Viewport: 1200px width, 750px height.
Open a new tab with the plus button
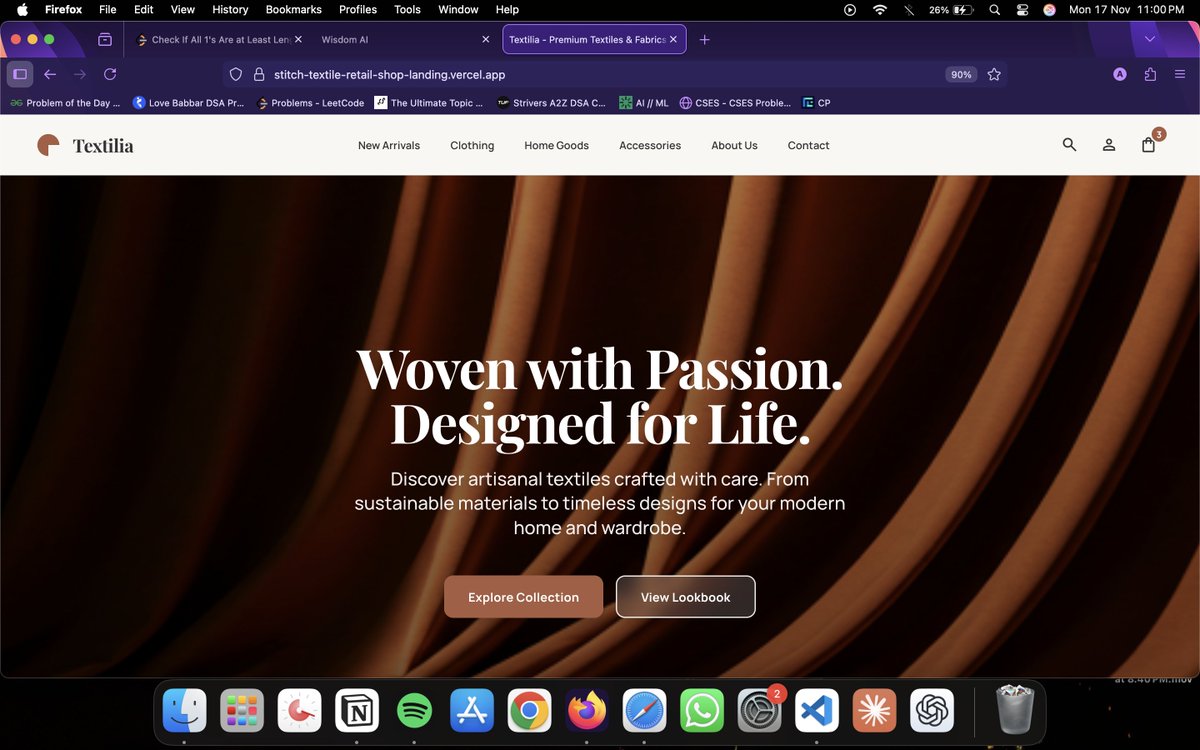pos(705,40)
